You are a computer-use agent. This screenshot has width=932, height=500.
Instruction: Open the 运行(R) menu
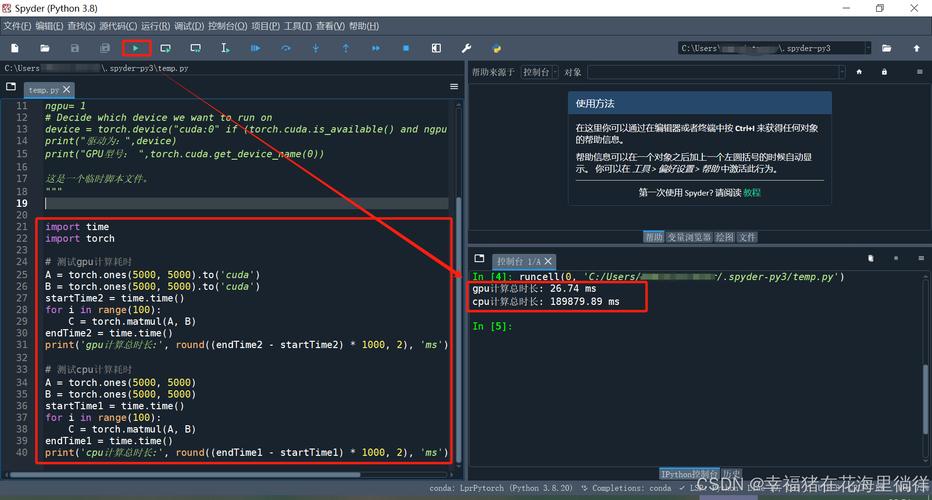tap(155, 26)
